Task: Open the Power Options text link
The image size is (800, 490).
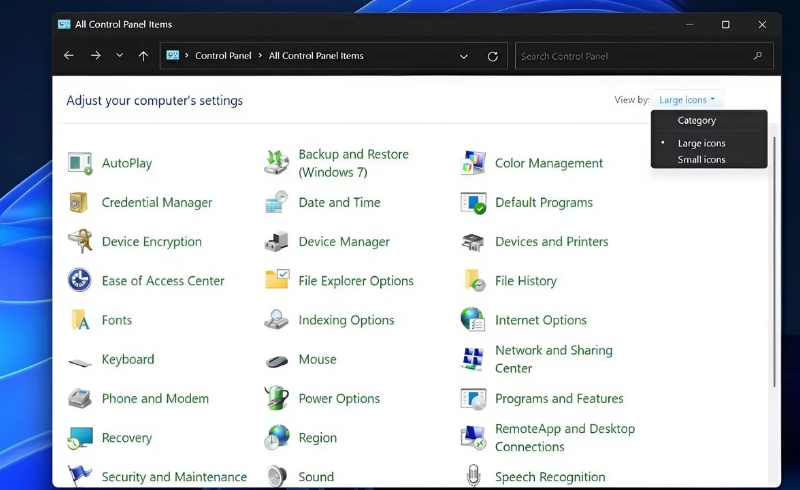Action: coord(339,399)
